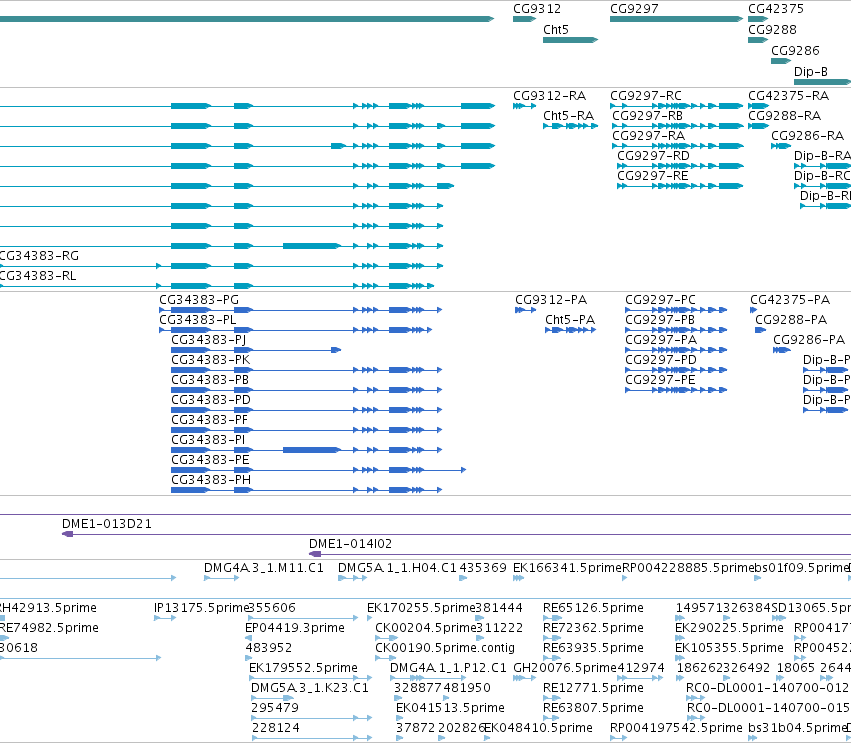Select protein CG34383-PI
The height and width of the screenshot is (743, 851).
208,440
